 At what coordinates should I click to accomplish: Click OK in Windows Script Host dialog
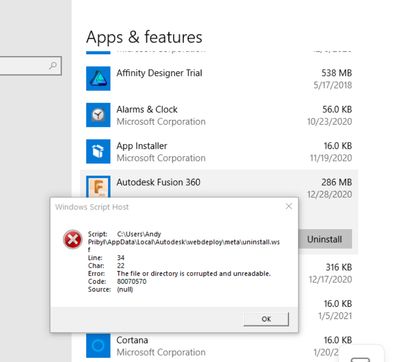point(266,319)
